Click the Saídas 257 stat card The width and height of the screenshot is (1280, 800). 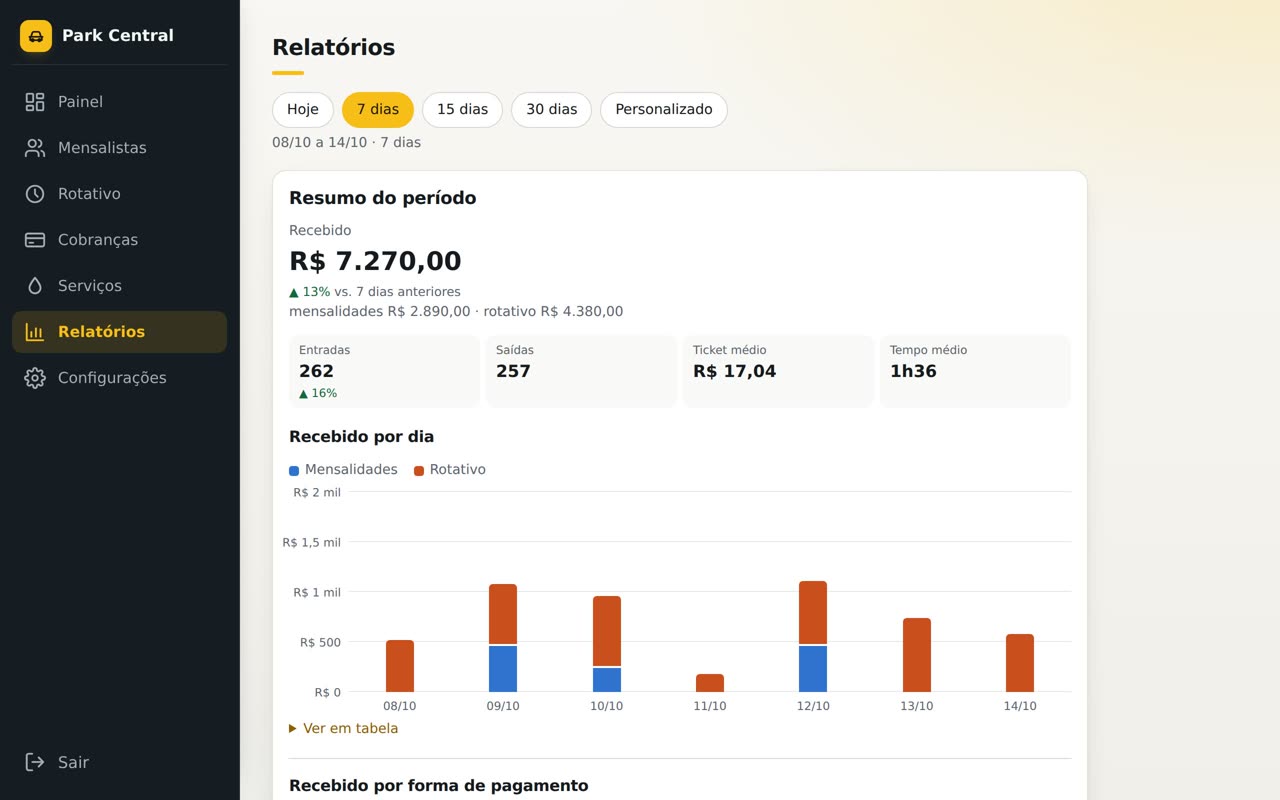coord(582,371)
